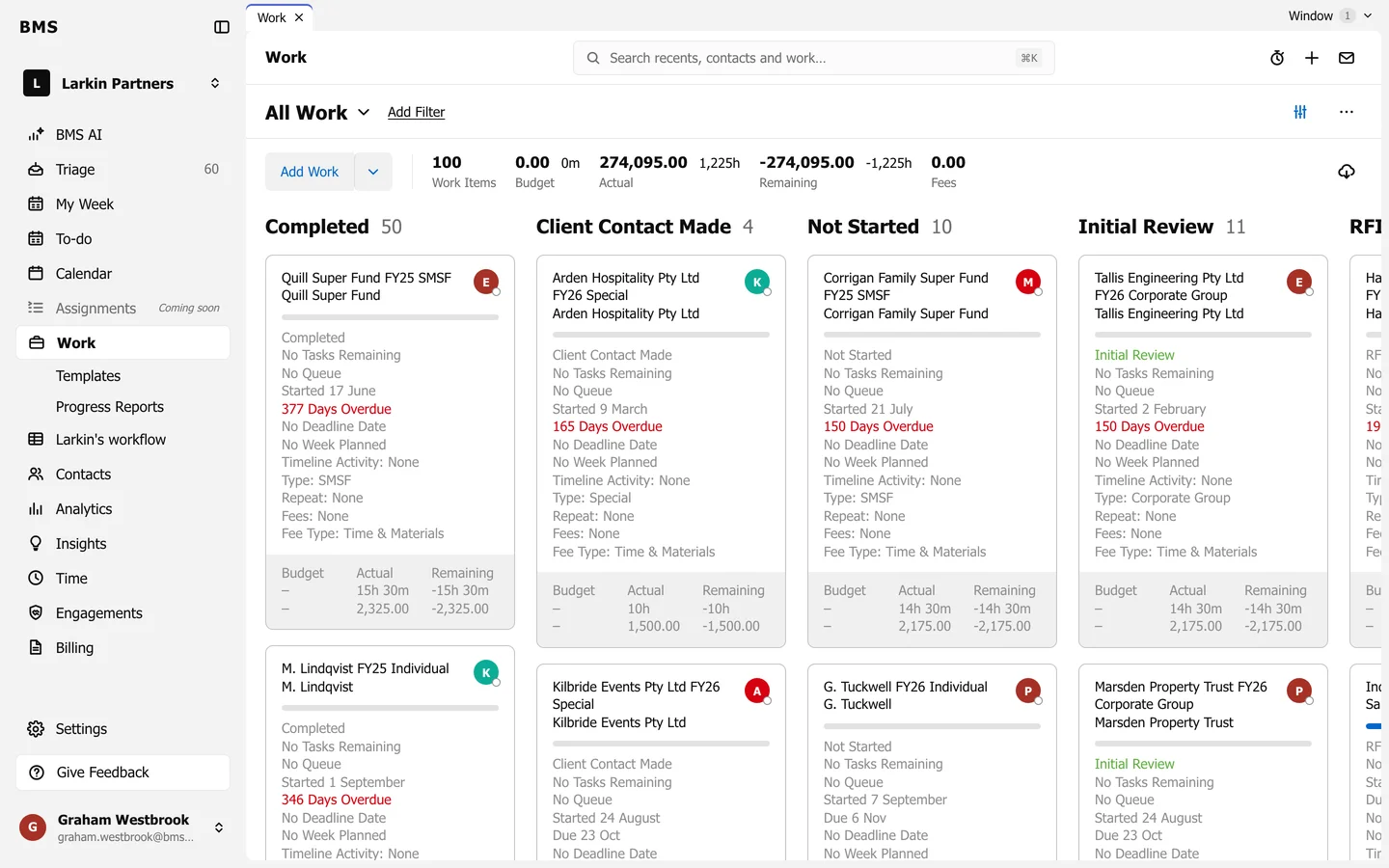Open the Window dropdown at top right
The height and width of the screenshot is (868, 1389).
pyautogui.click(x=1330, y=15)
